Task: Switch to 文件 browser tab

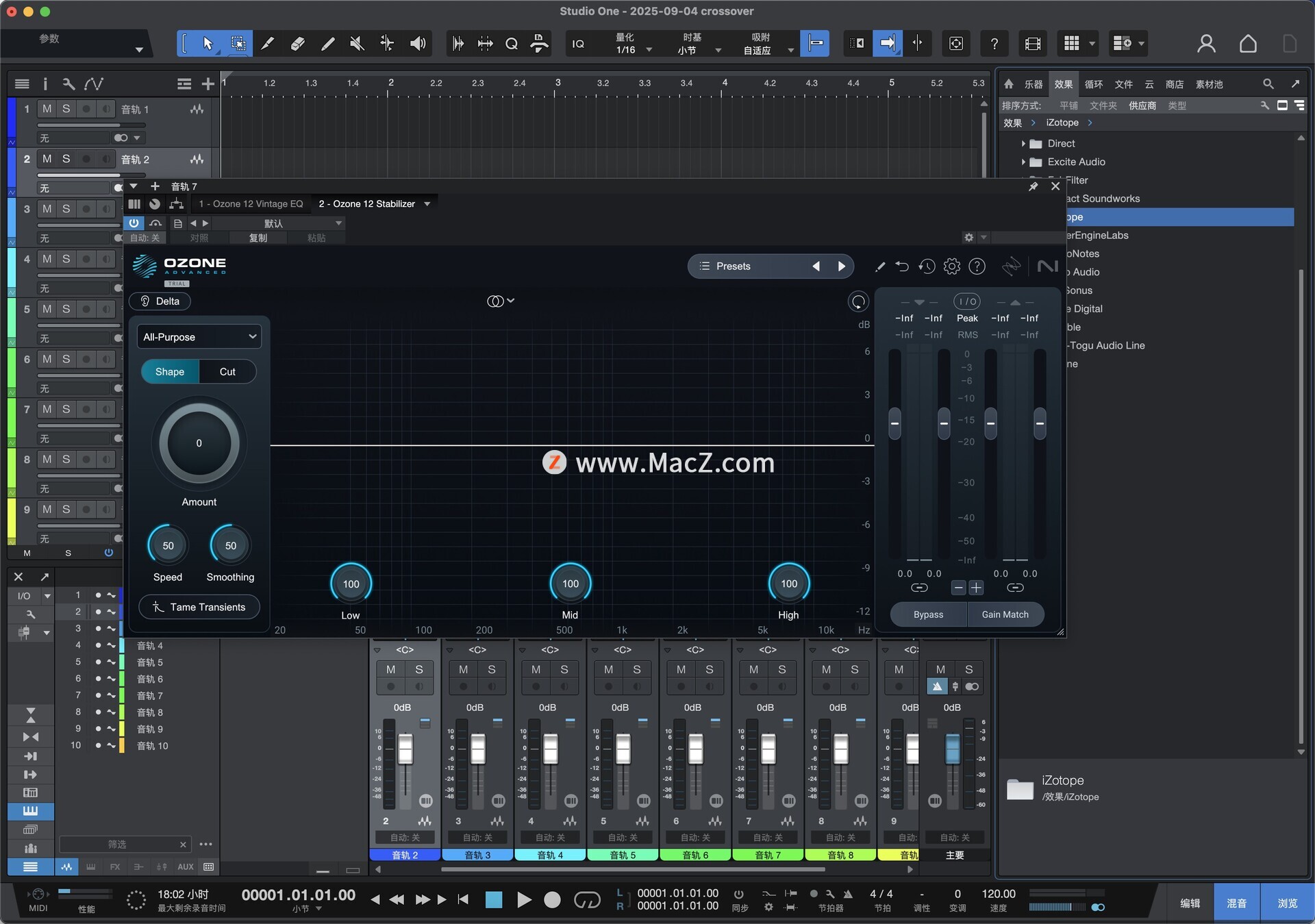Action: [1124, 84]
